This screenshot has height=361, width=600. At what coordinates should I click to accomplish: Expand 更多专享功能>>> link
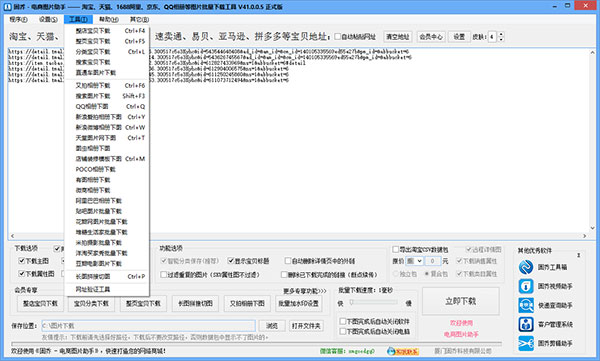click(x=305, y=291)
